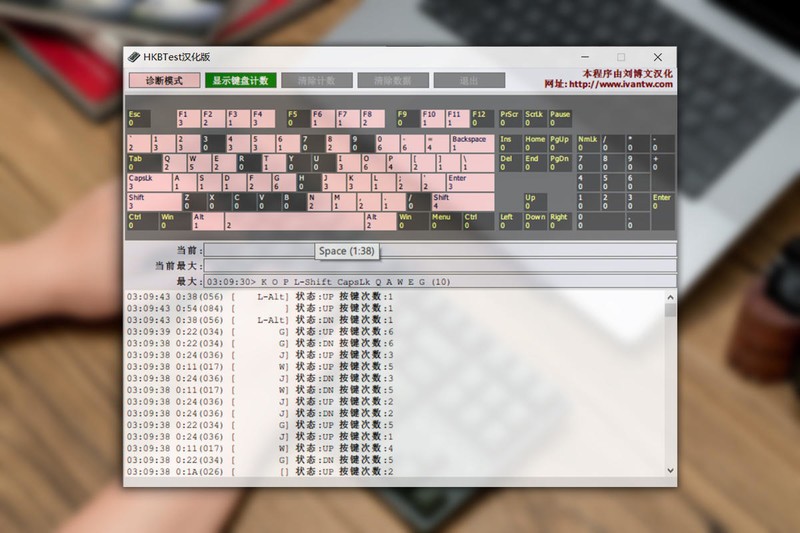Select the log row '03:09:43 0:54(084)'
The width and height of the screenshot is (800, 533).
tap(260, 309)
